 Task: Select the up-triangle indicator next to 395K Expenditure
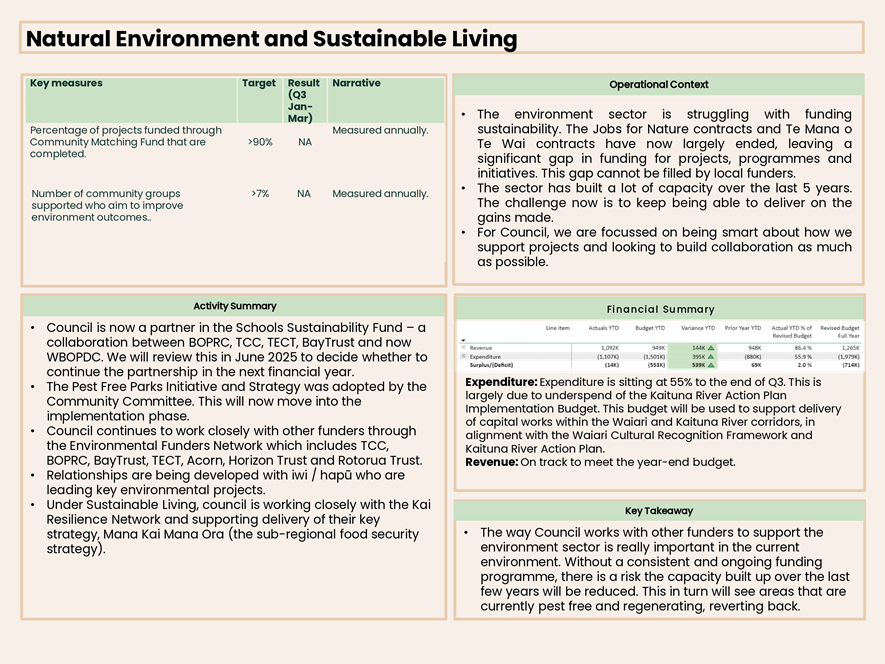point(711,357)
